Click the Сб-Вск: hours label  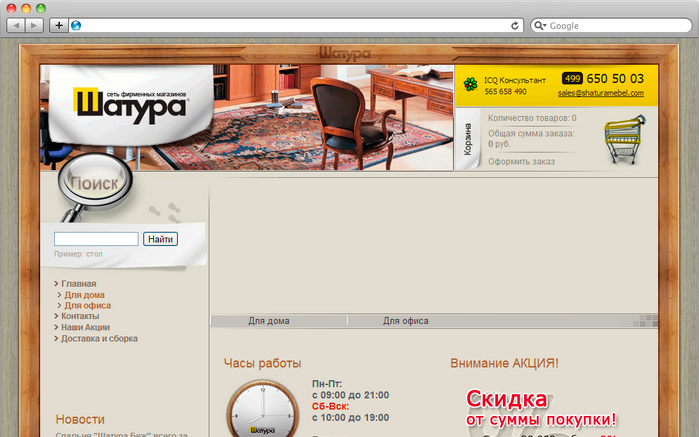(x=330, y=407)
